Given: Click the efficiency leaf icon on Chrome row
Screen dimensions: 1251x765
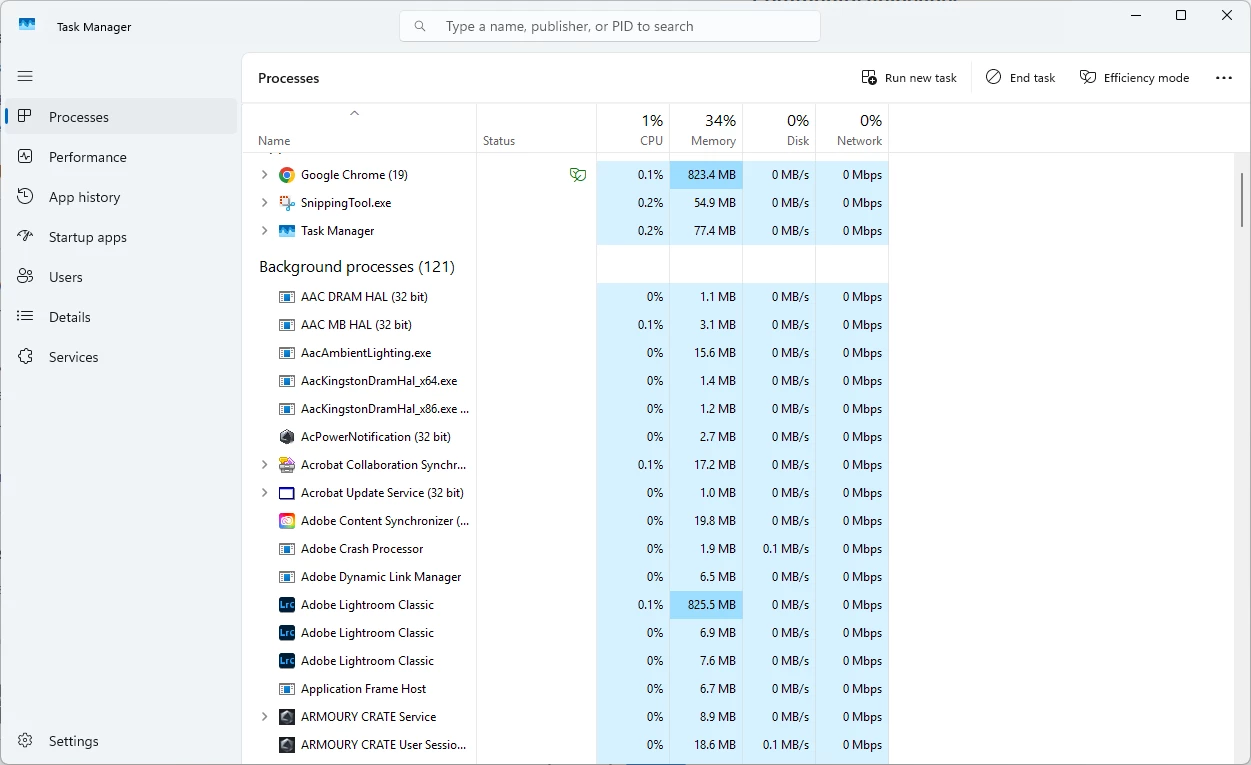Looking at the screenshot, I should pyautogui.click(x=578, y=175).
